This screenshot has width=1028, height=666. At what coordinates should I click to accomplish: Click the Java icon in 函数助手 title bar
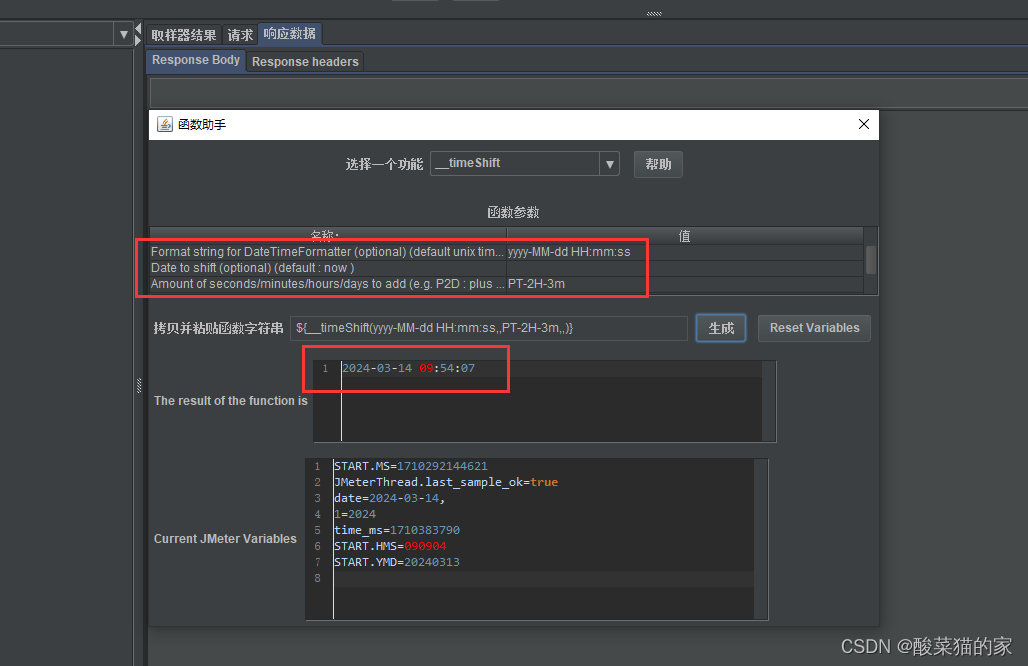click(x=164, y=124)
